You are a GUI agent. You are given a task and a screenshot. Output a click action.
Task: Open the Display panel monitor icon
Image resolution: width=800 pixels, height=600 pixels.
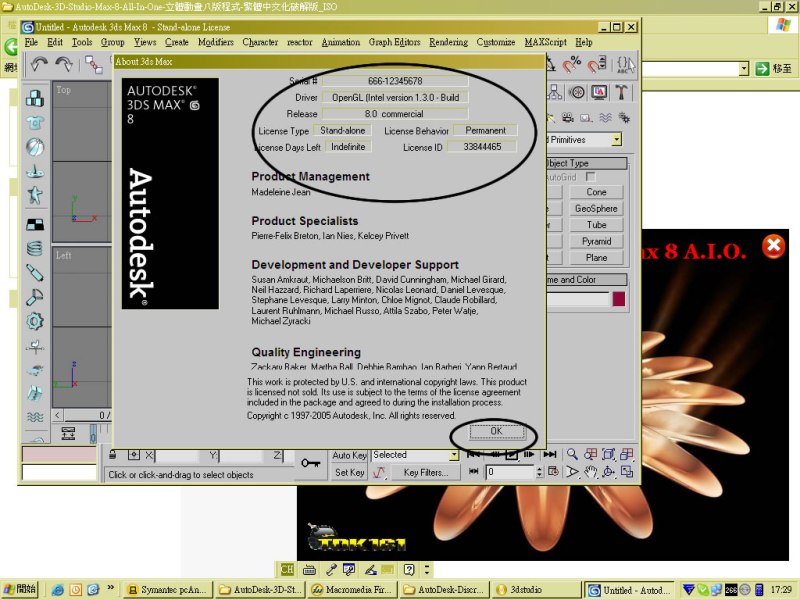[599, 92]
